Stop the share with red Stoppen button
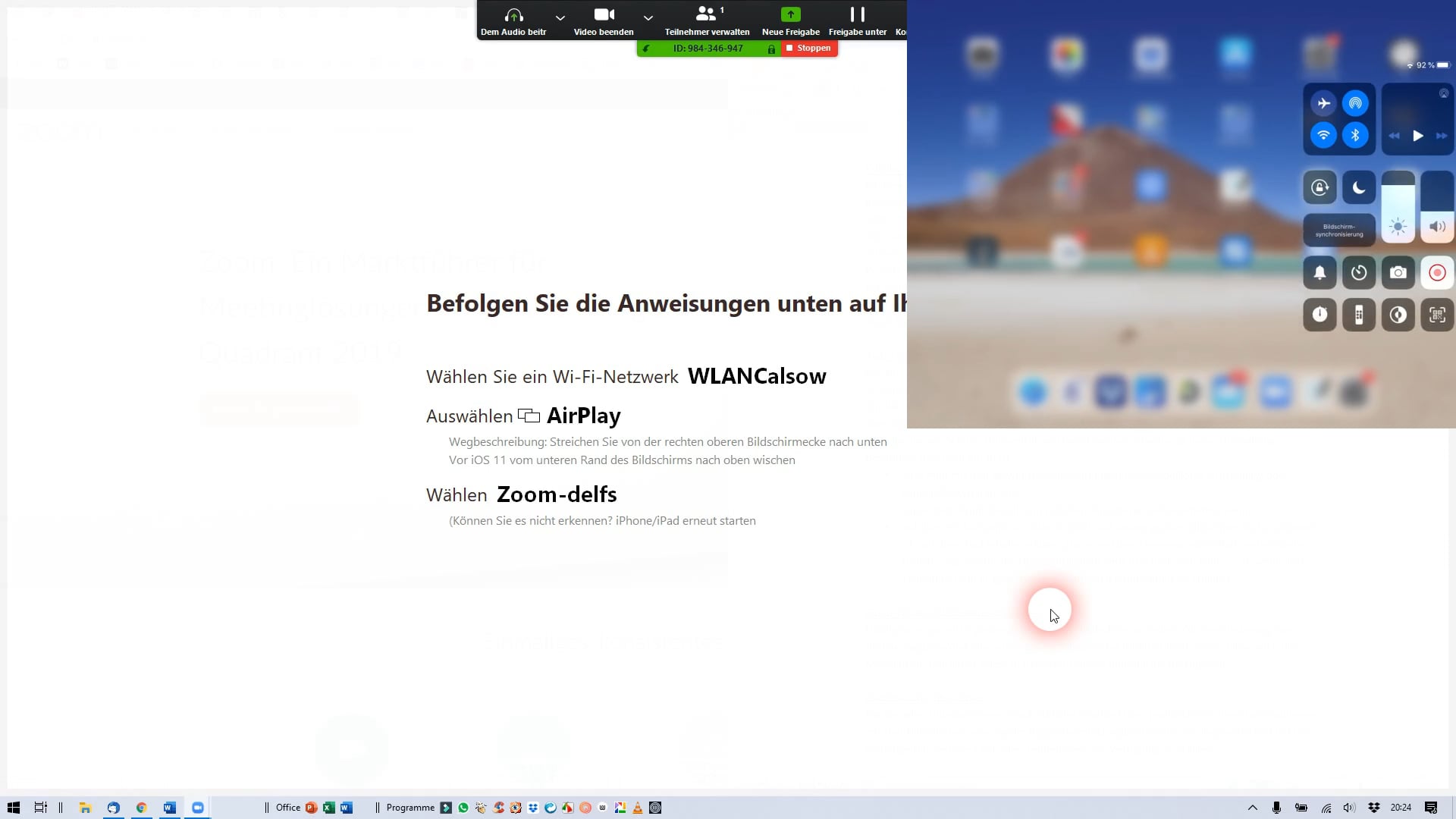The width and height of the screenshot is (1456, 819). tap(809, 48)
